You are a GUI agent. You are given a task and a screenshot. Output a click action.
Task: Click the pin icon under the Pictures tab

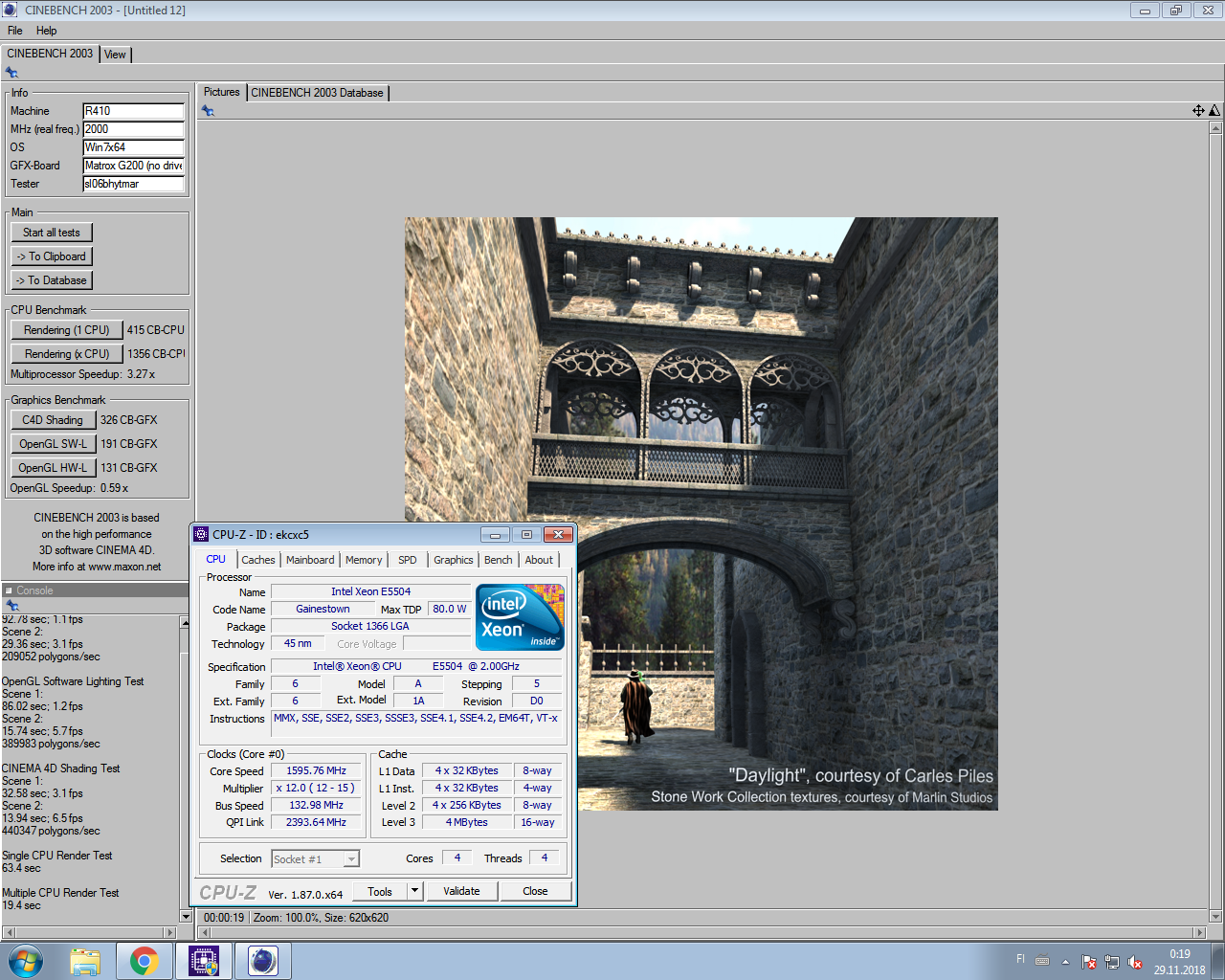tap(208, 111)
